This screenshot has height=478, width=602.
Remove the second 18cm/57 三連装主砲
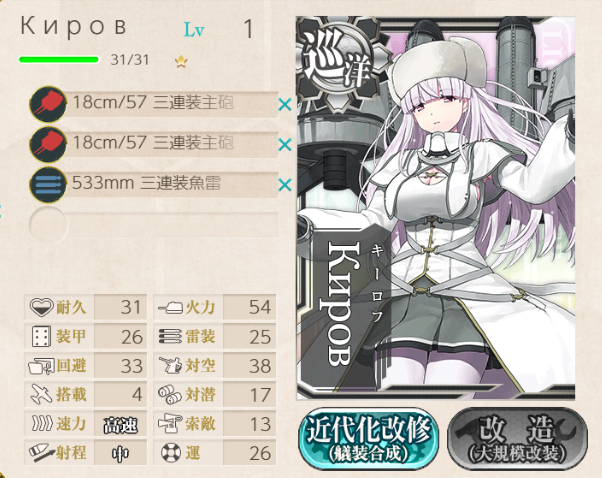(285, 145)
